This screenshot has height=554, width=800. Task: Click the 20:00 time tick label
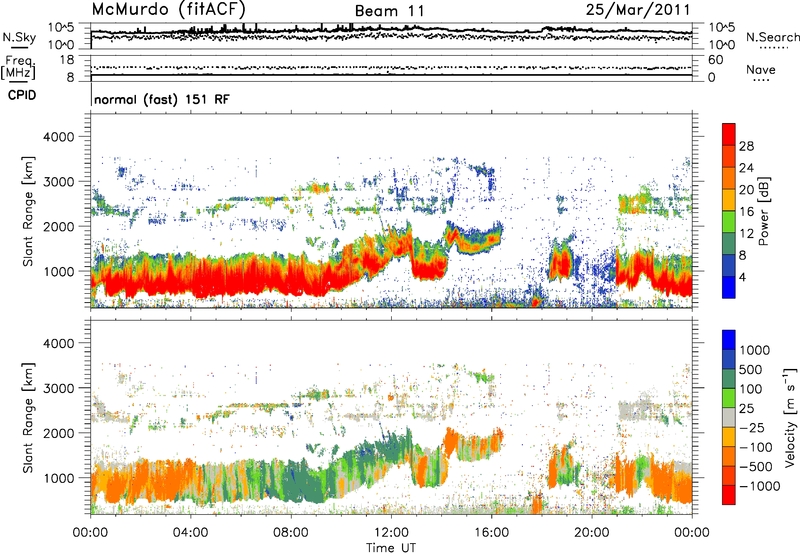click(591, 533)
